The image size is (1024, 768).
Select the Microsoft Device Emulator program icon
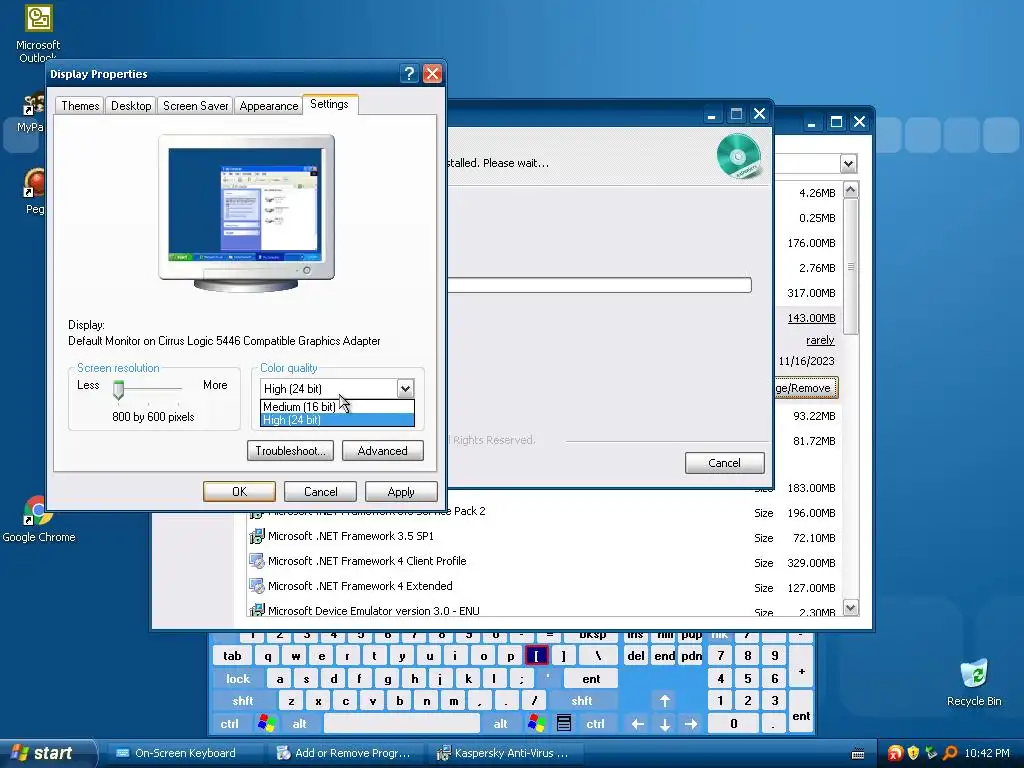[257, 610]
